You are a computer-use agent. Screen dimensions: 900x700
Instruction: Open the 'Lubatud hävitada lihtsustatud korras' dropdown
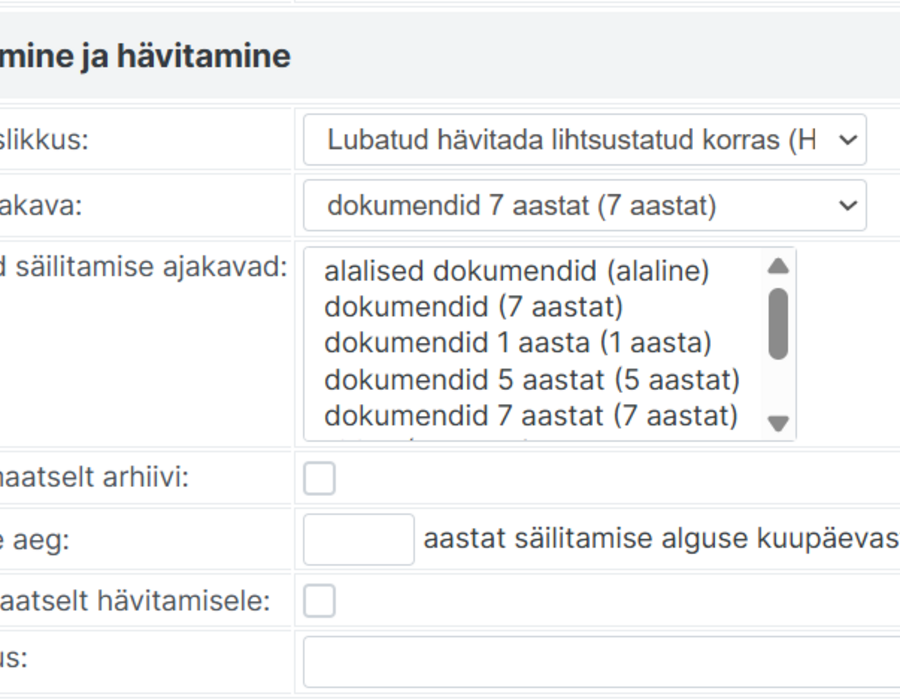click(x=584, y=139)
